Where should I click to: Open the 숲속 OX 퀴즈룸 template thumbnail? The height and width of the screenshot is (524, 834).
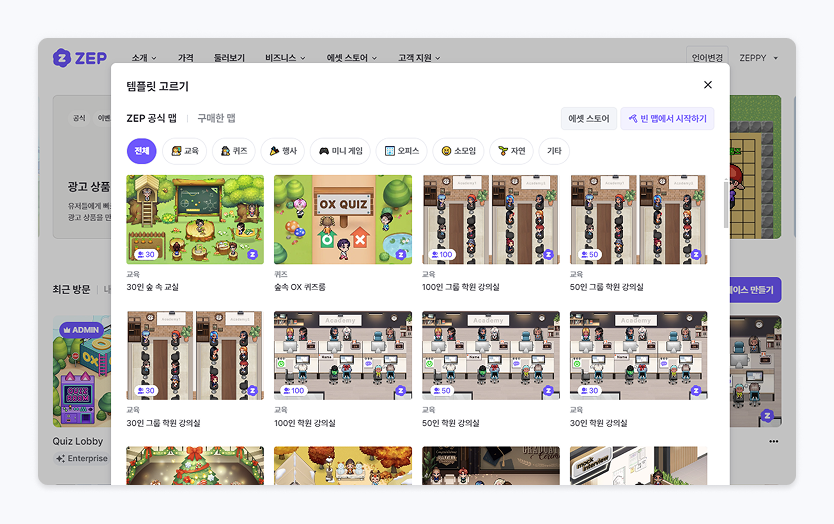pos(343,219)
